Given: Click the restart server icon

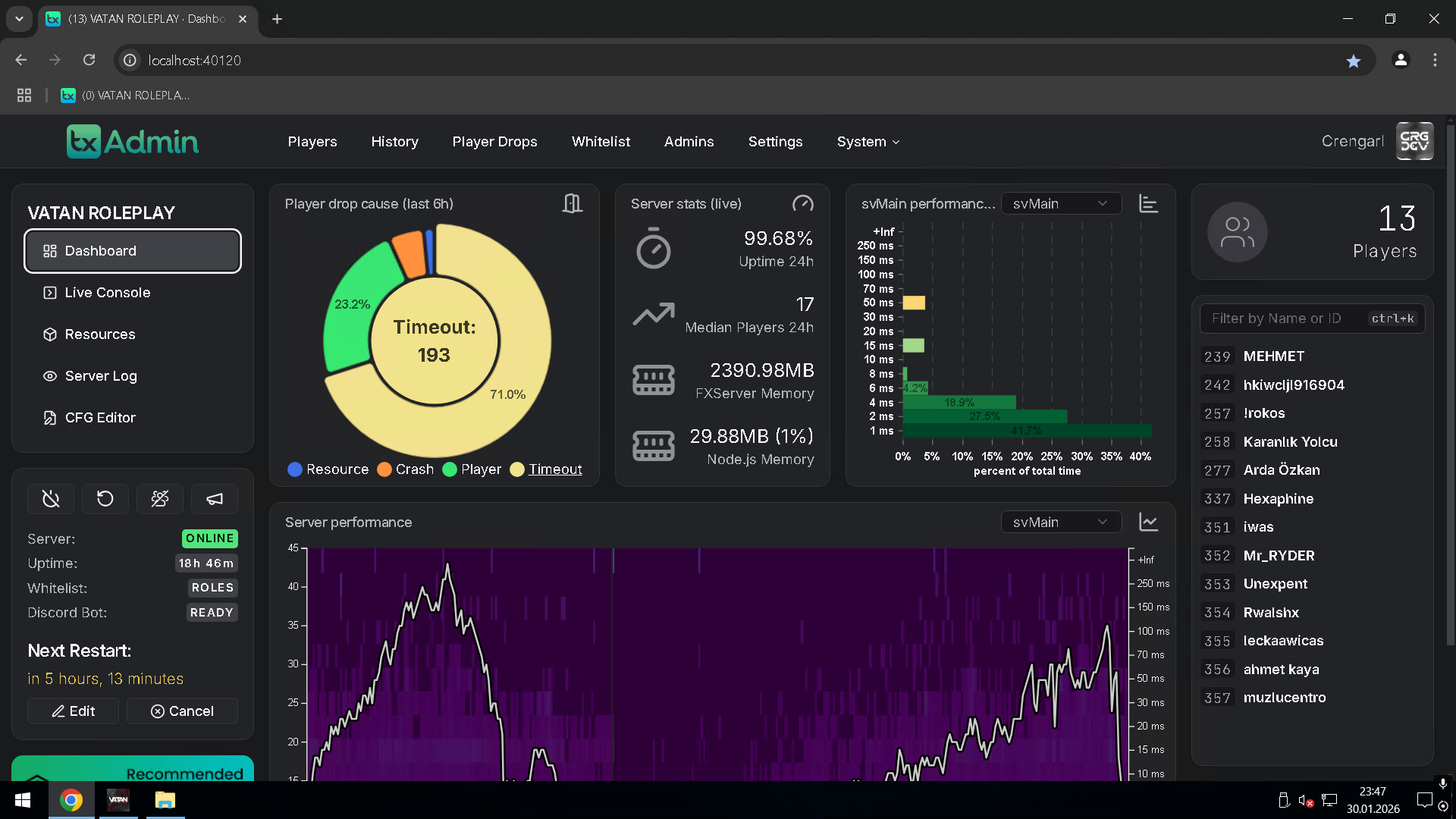Looking at the screenshot, I should 105,498.
